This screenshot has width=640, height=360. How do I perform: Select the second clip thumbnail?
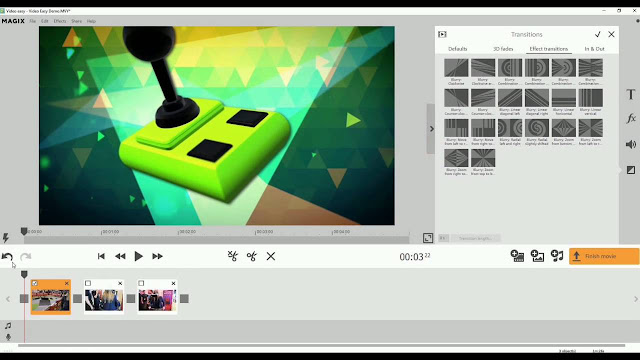point(104,300)
